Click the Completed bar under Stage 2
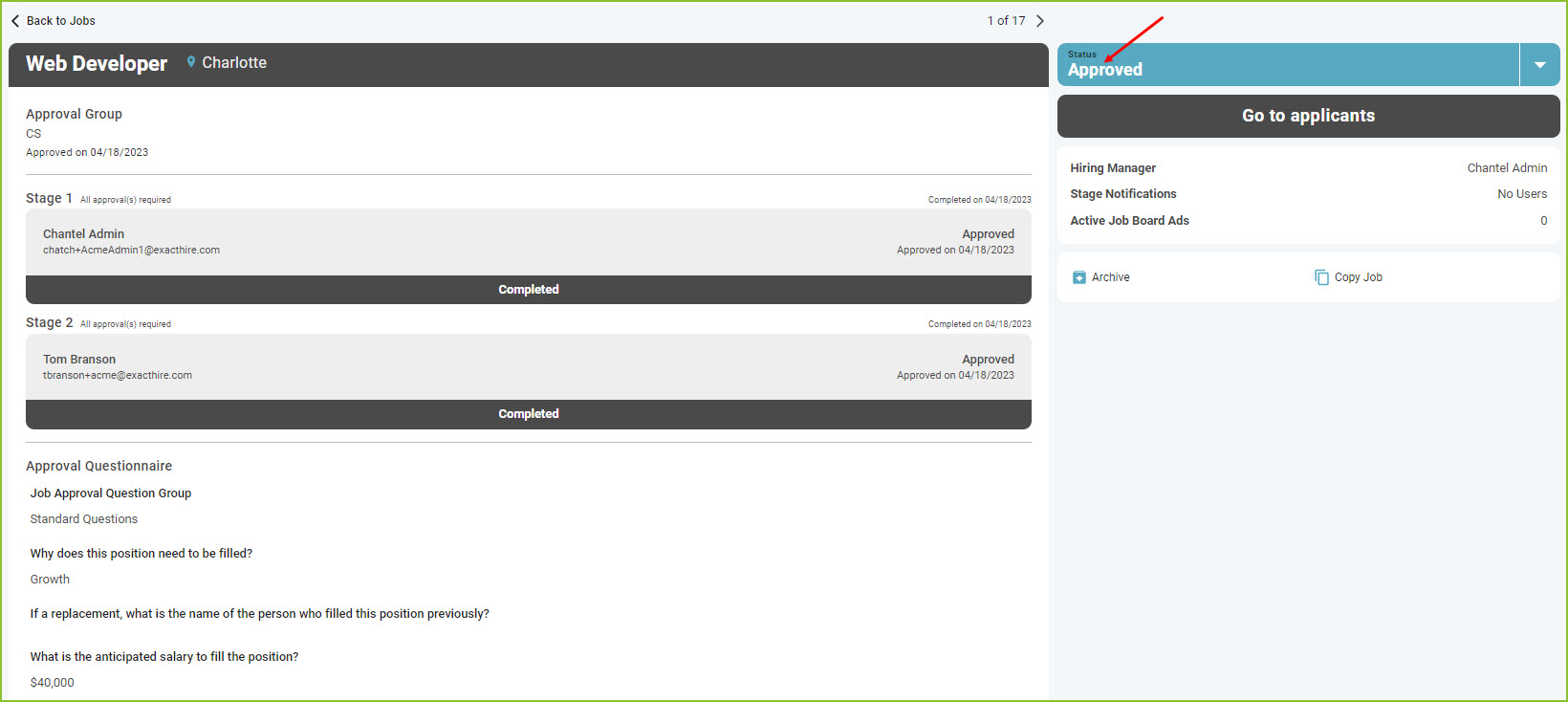1568x702 pixels. [529, 414]
